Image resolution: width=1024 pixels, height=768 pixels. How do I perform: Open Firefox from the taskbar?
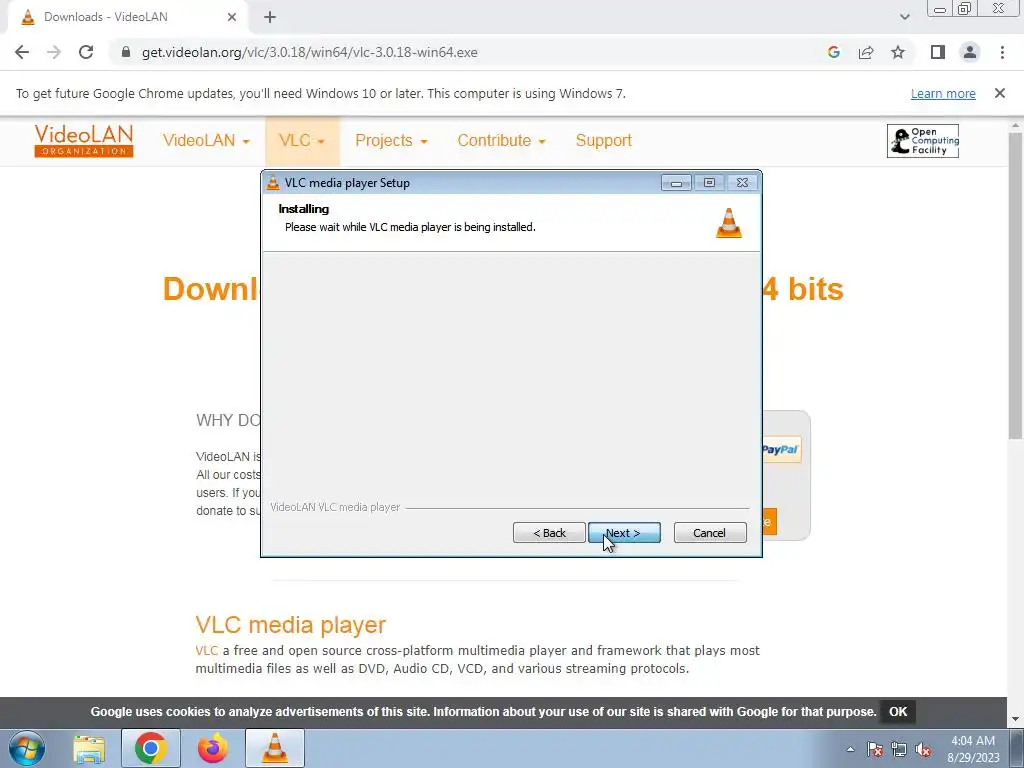tap(213, 748)
